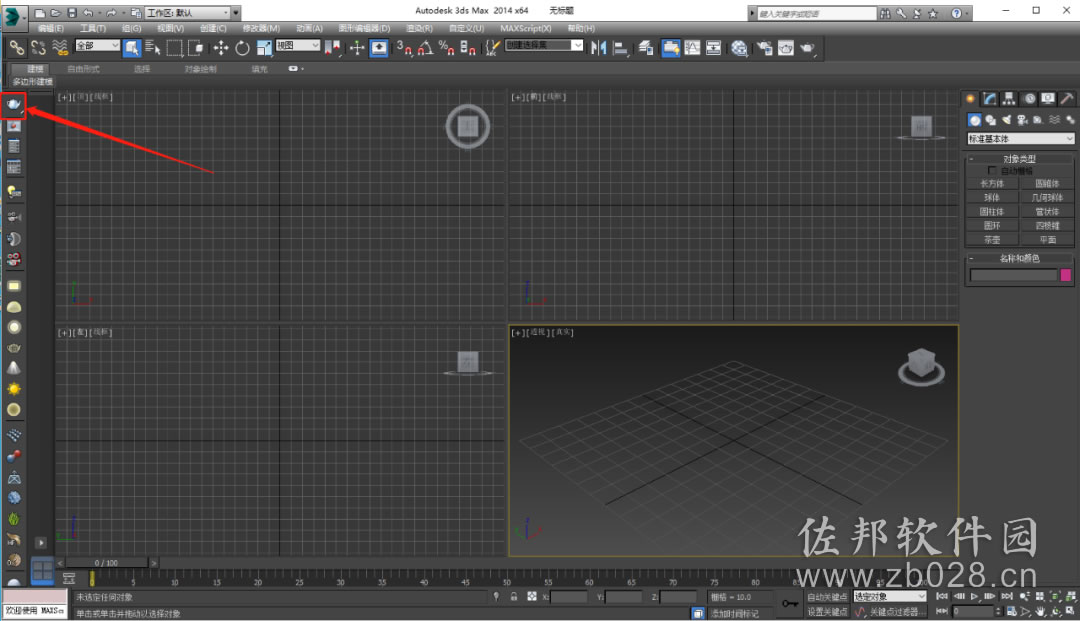Toggle Angle Snap on main toolbar
The height and width of the screenshot is (621, 1080).
pos(426,48)
